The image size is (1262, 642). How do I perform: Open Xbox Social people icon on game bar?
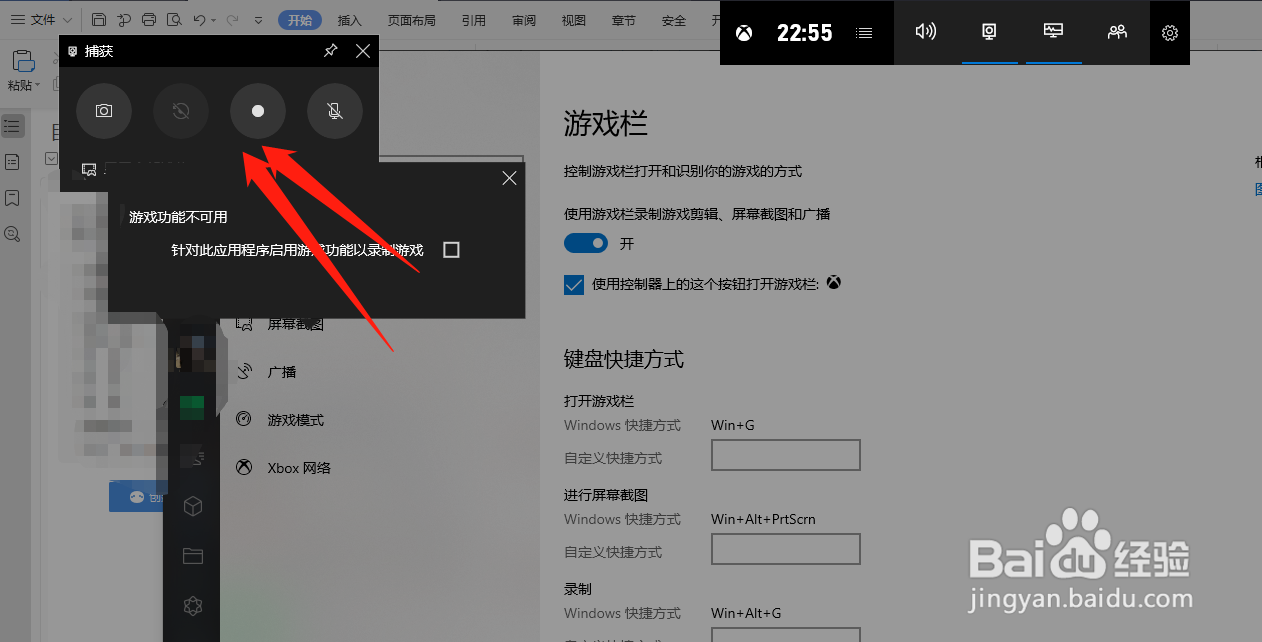1117,32
